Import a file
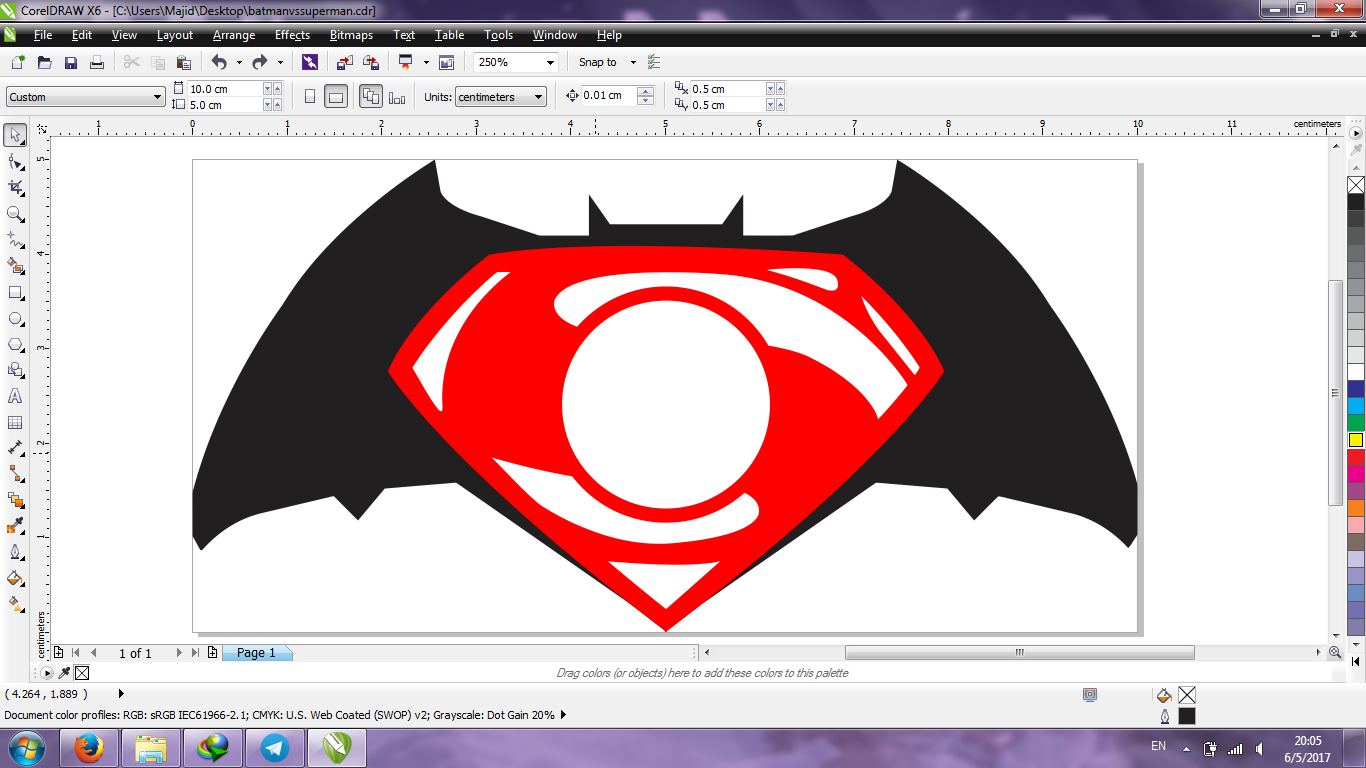The height and width of the screenshot is (768, 1366). tap(344, 62)
